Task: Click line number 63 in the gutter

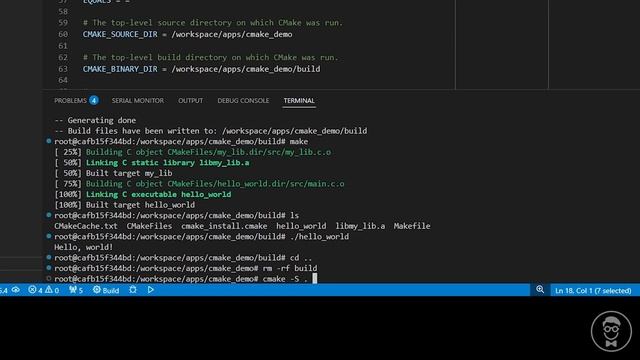Action: [63, 69]
